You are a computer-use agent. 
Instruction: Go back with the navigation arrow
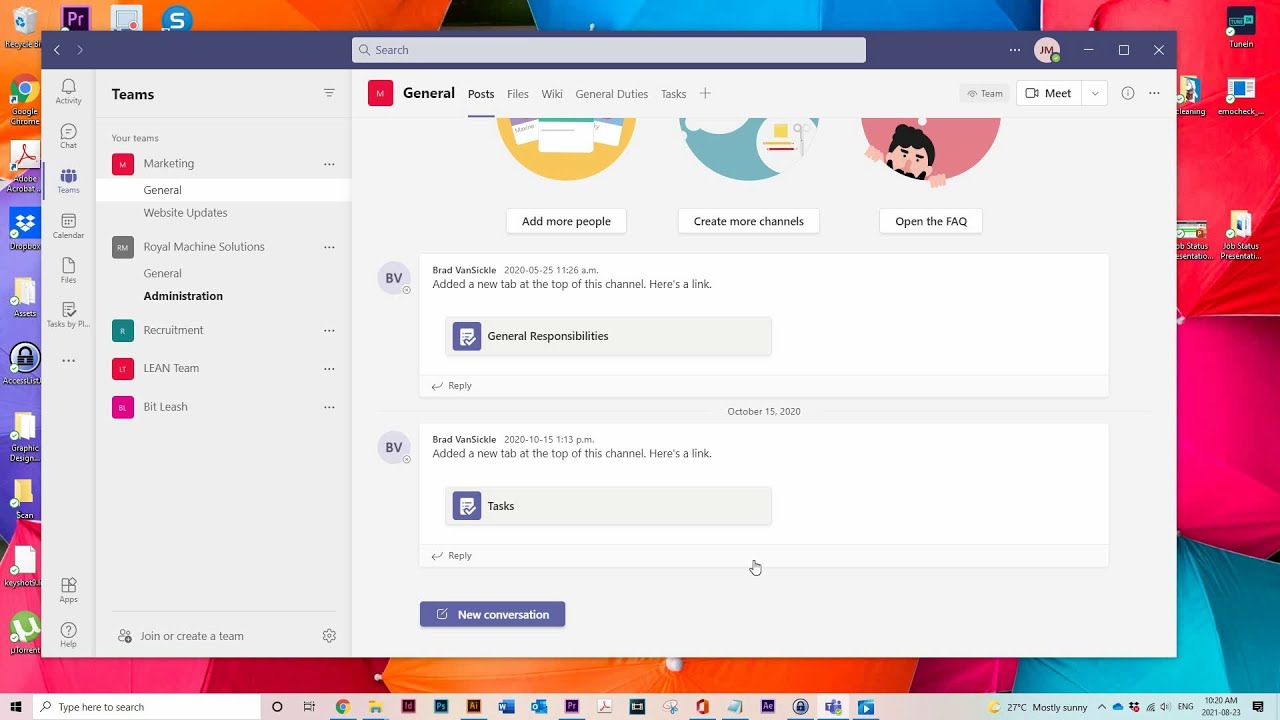pyautogui.click(x=57, y=50)
